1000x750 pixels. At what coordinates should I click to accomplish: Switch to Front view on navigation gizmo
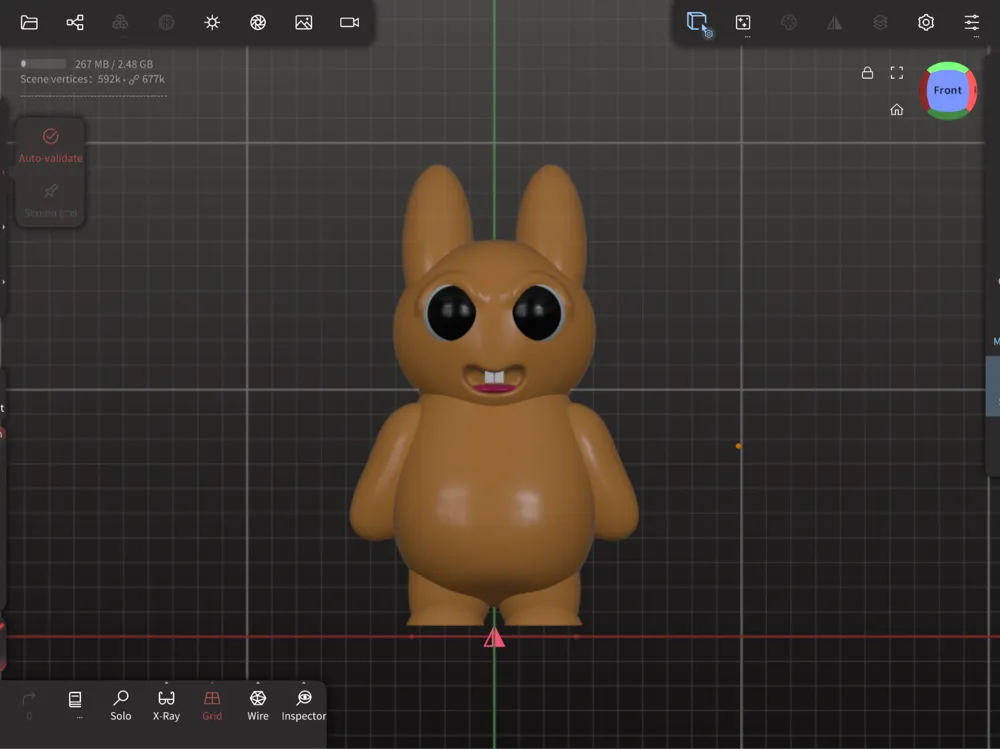[947, 90]
